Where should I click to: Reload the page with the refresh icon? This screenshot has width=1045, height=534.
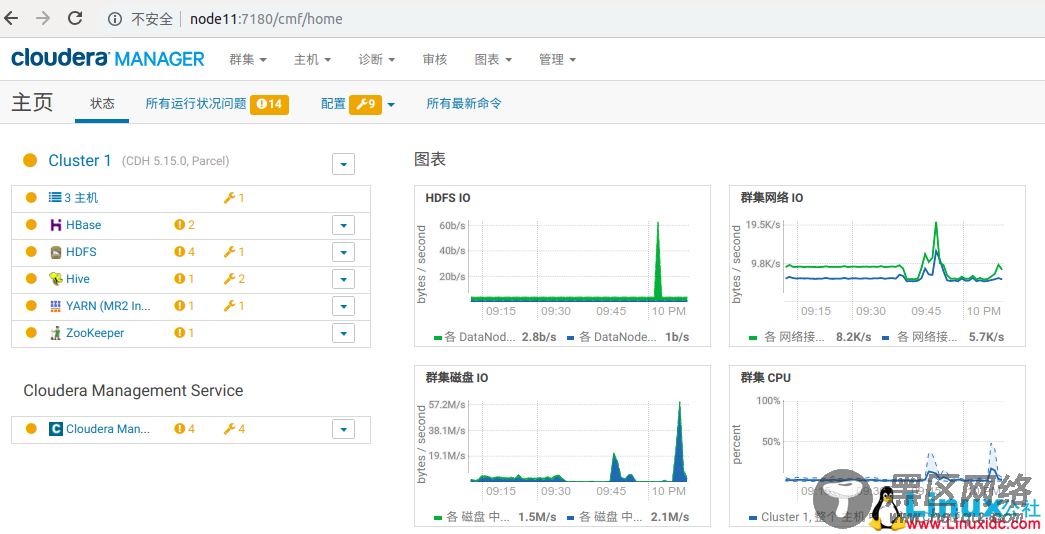(x=75, y=18)
